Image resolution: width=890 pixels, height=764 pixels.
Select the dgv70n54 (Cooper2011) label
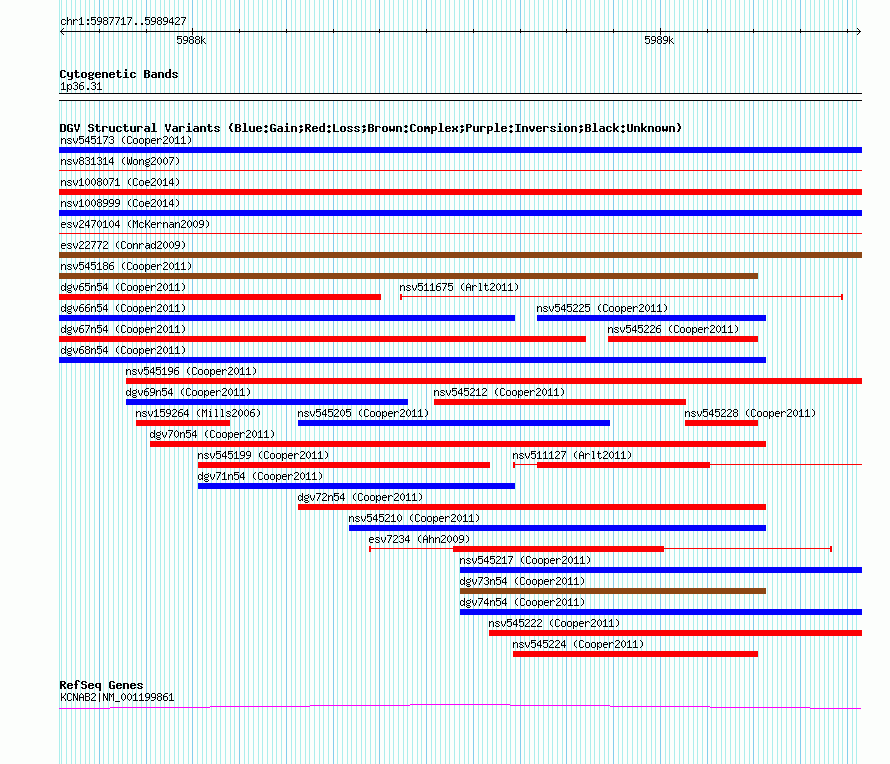[212, 434]
